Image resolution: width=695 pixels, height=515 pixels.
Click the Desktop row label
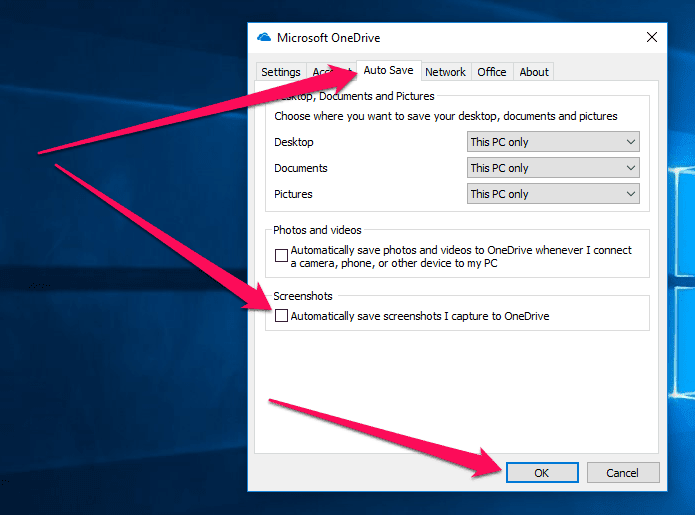click(293, 142)
